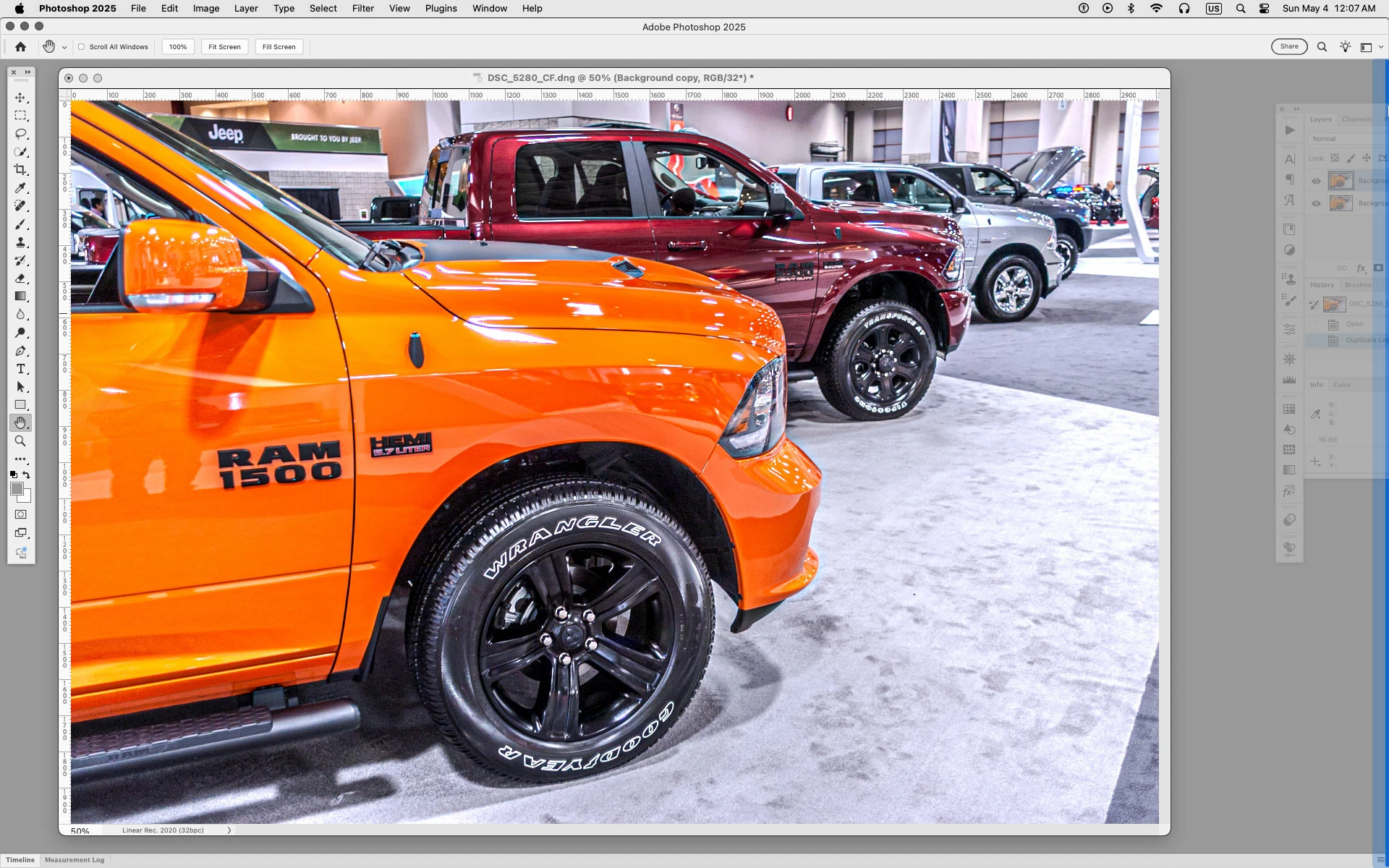The image size is (1389, 868).
Task: Open the Hand tool preset dropdown
Action: 64,48
